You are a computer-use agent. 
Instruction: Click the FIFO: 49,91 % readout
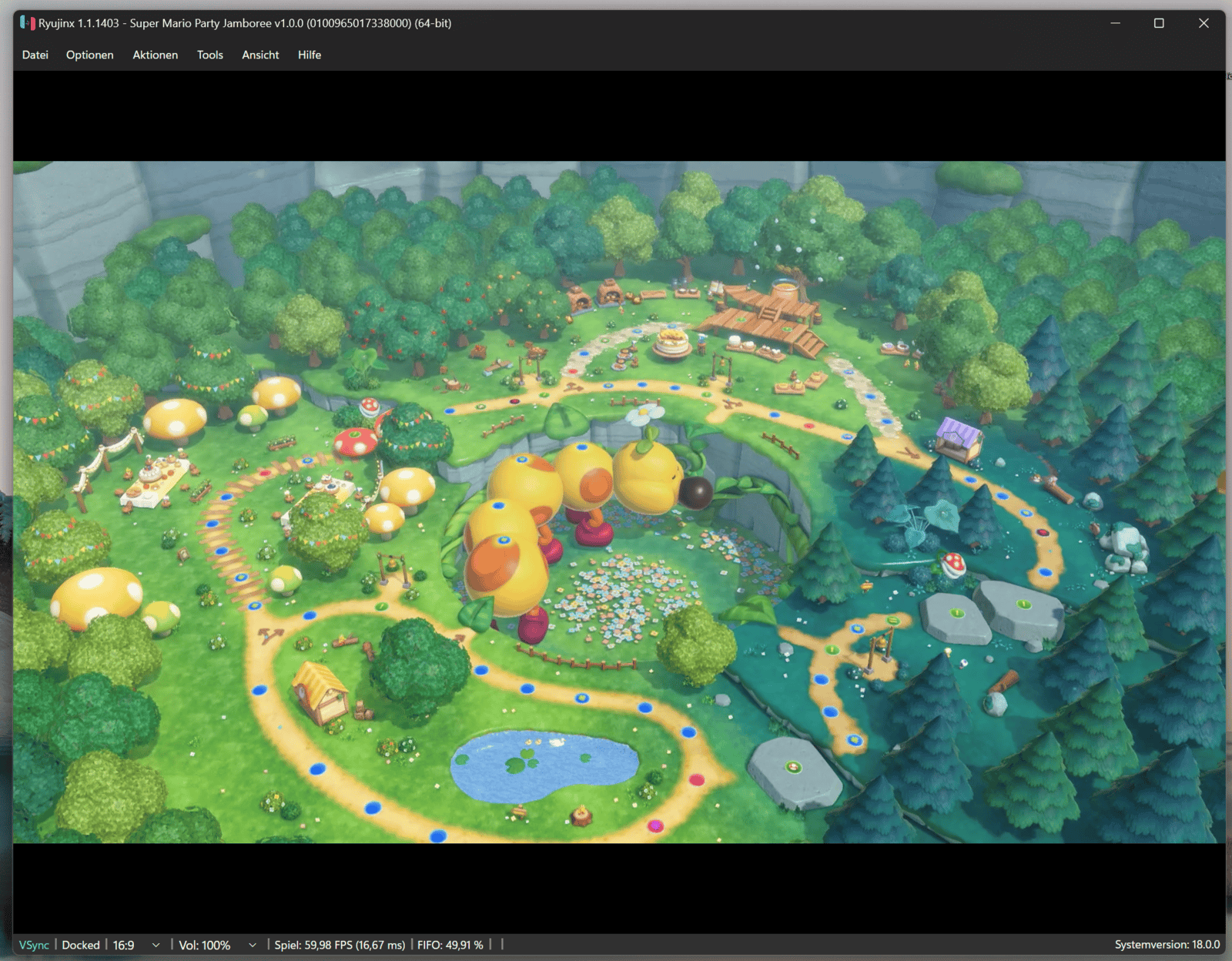click(x=450, y=945)
